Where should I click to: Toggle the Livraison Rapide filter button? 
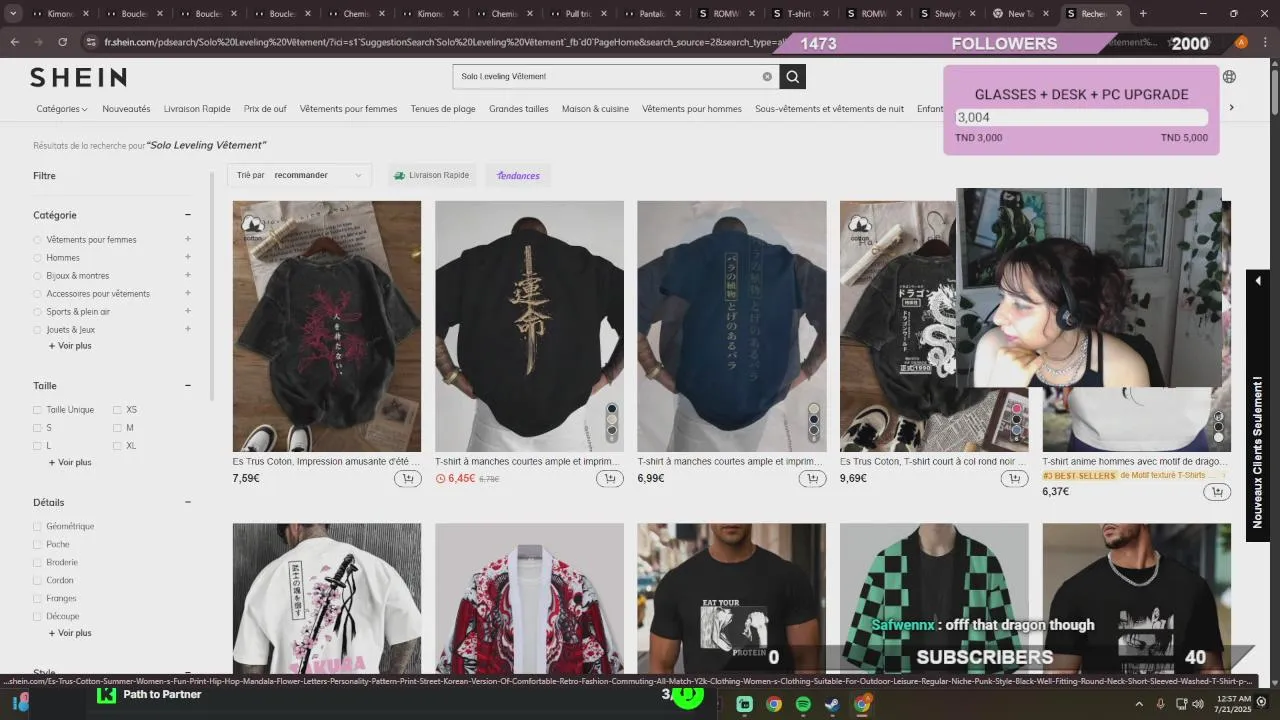point(432,175)
